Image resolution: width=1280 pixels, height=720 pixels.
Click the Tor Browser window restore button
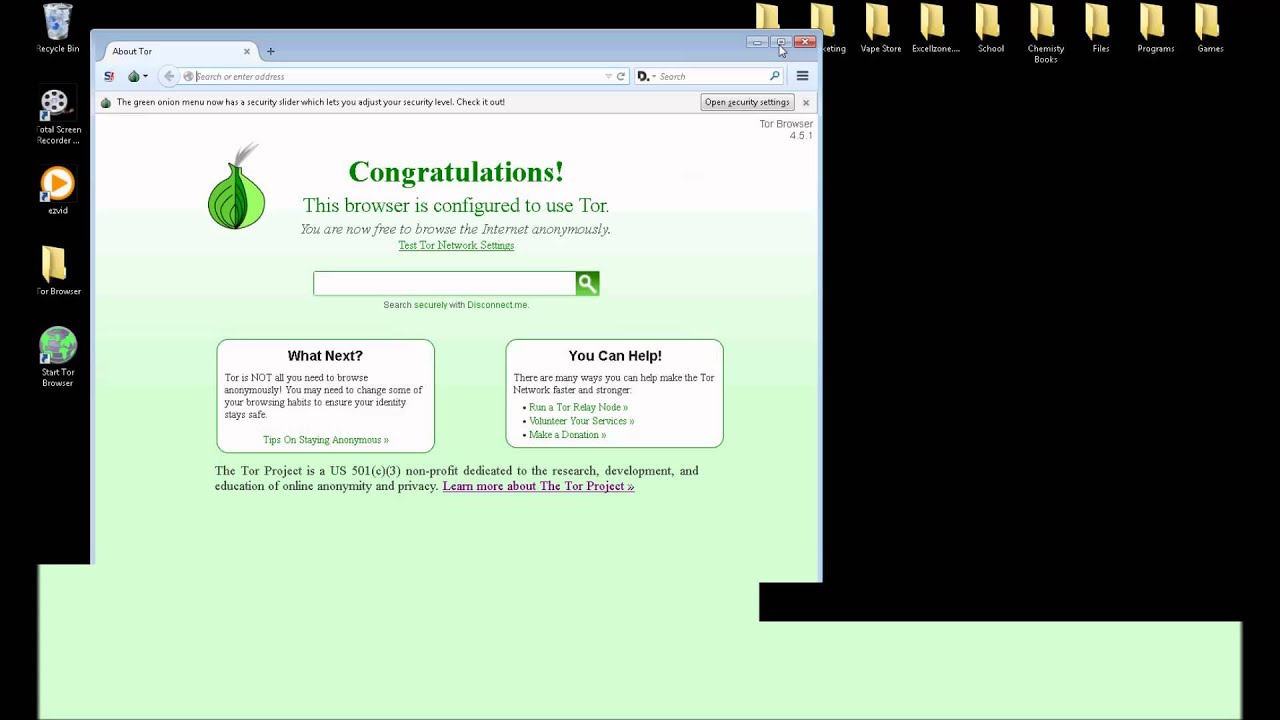[x=780, y=42]
